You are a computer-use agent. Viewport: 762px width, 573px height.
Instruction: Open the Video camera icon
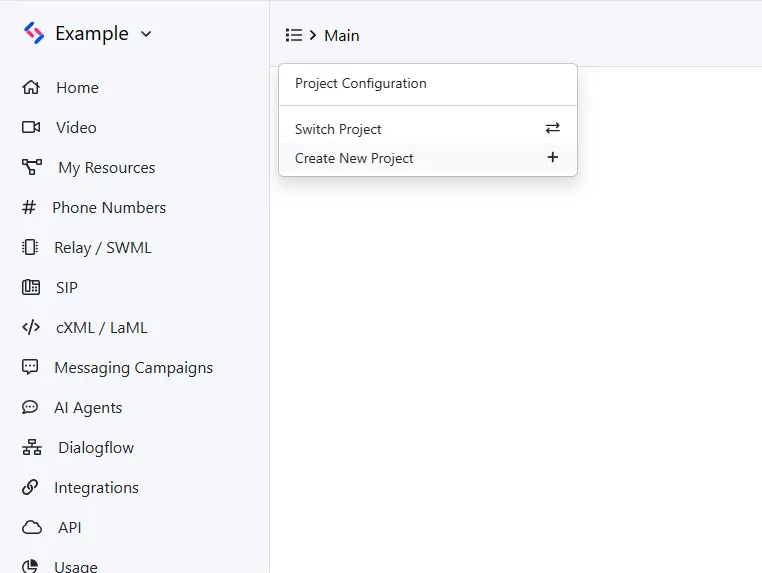31,128
